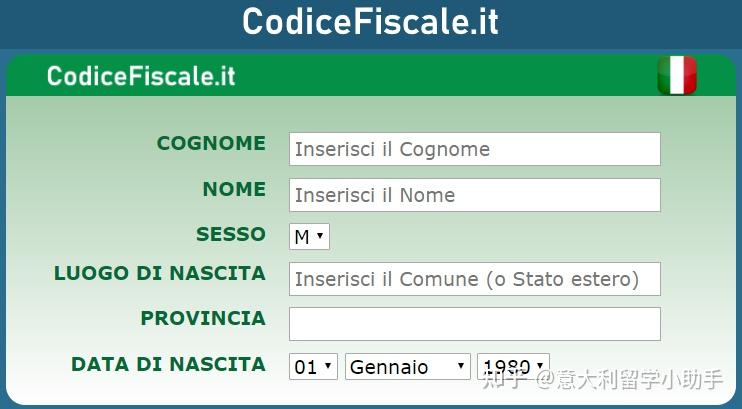Viewport: 742px width, 409px height.
Task: Click the NOME label
Action: pyautogui.click(x=234, y=189)
